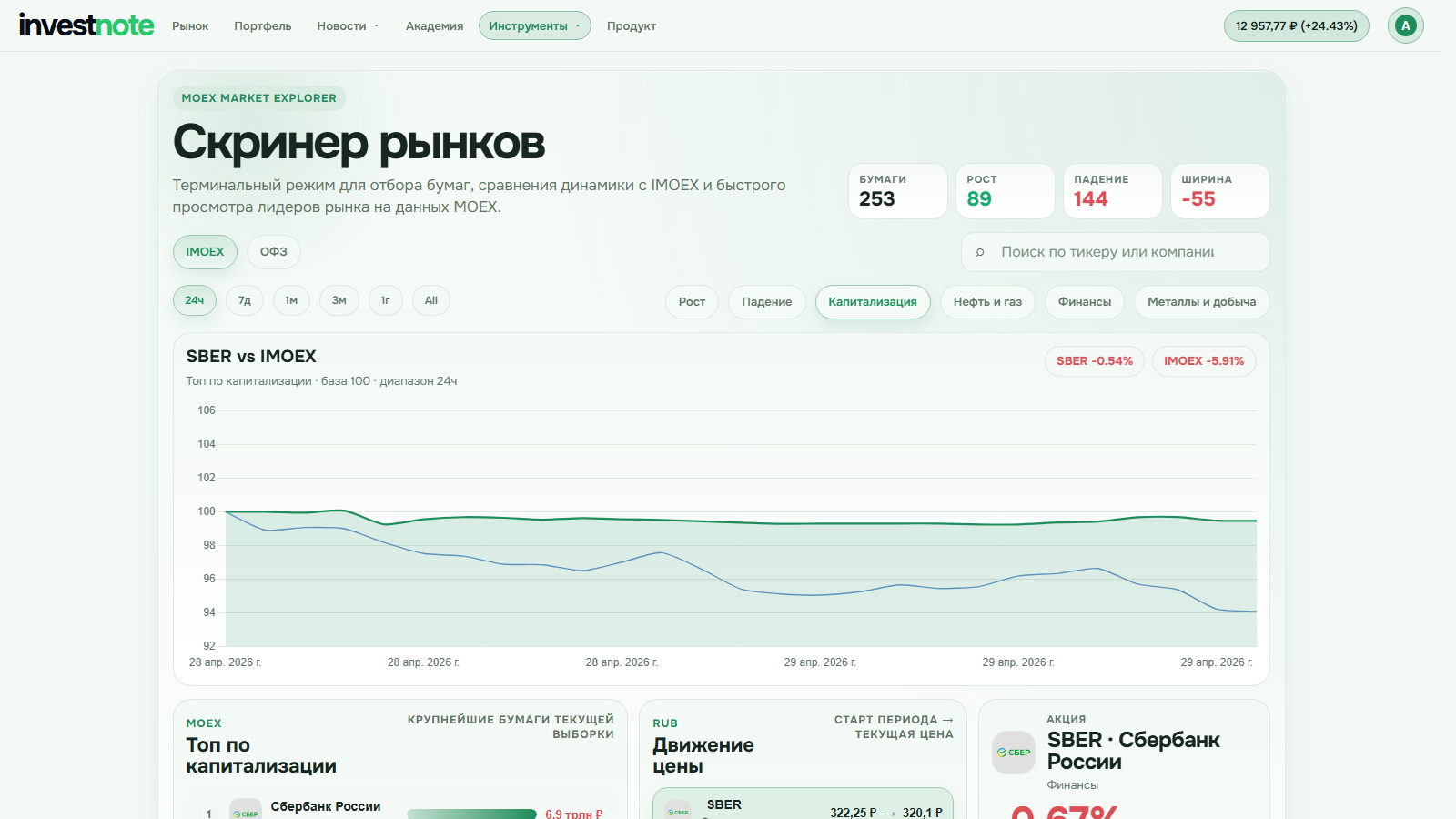Click the Бумаги 253 stat card
This screenshot has width=1456, height=819.
click(x=898, y=191)
